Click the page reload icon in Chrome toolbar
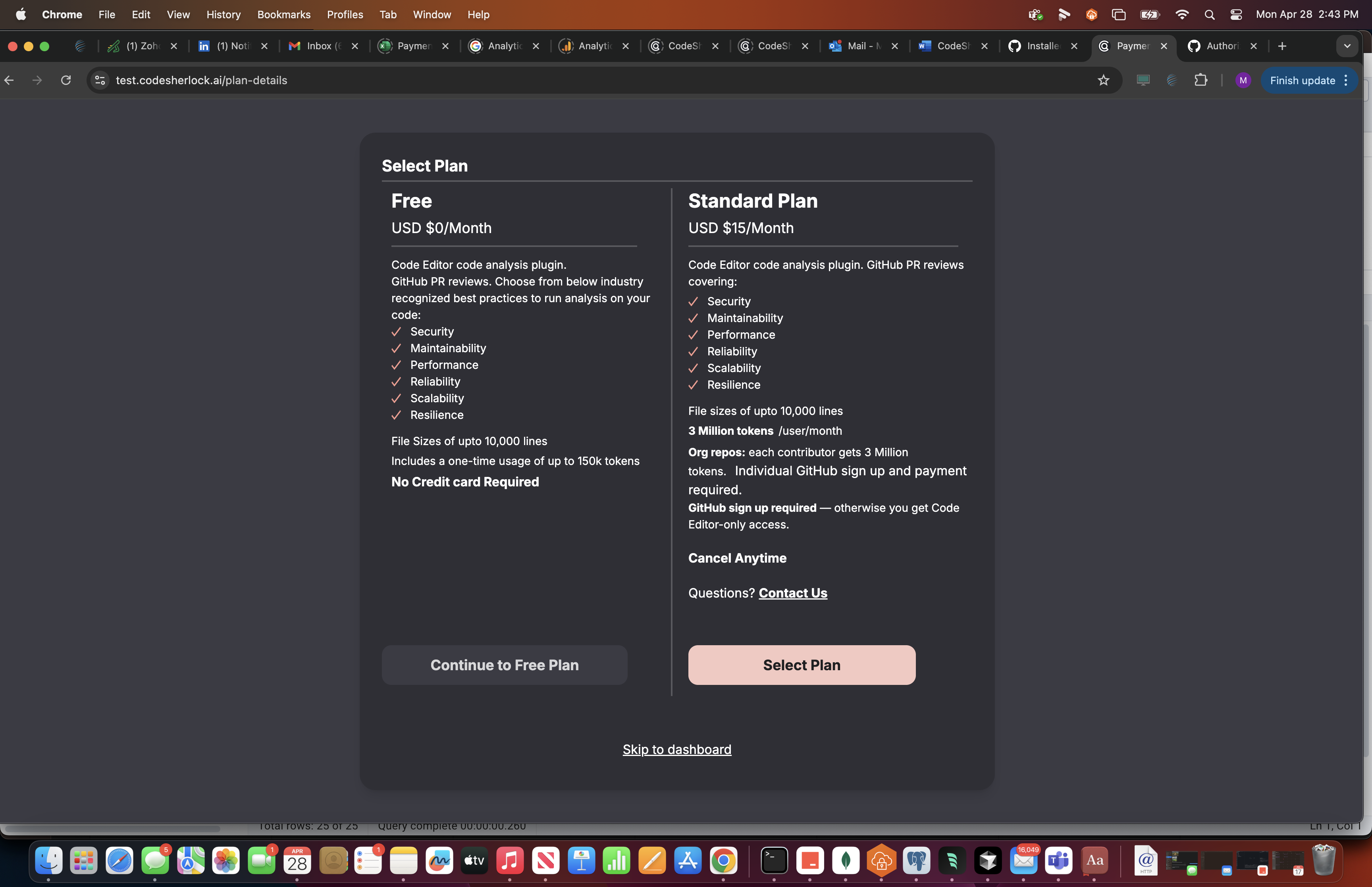The width and height of the screenshot is (1372, 887). 66,80
